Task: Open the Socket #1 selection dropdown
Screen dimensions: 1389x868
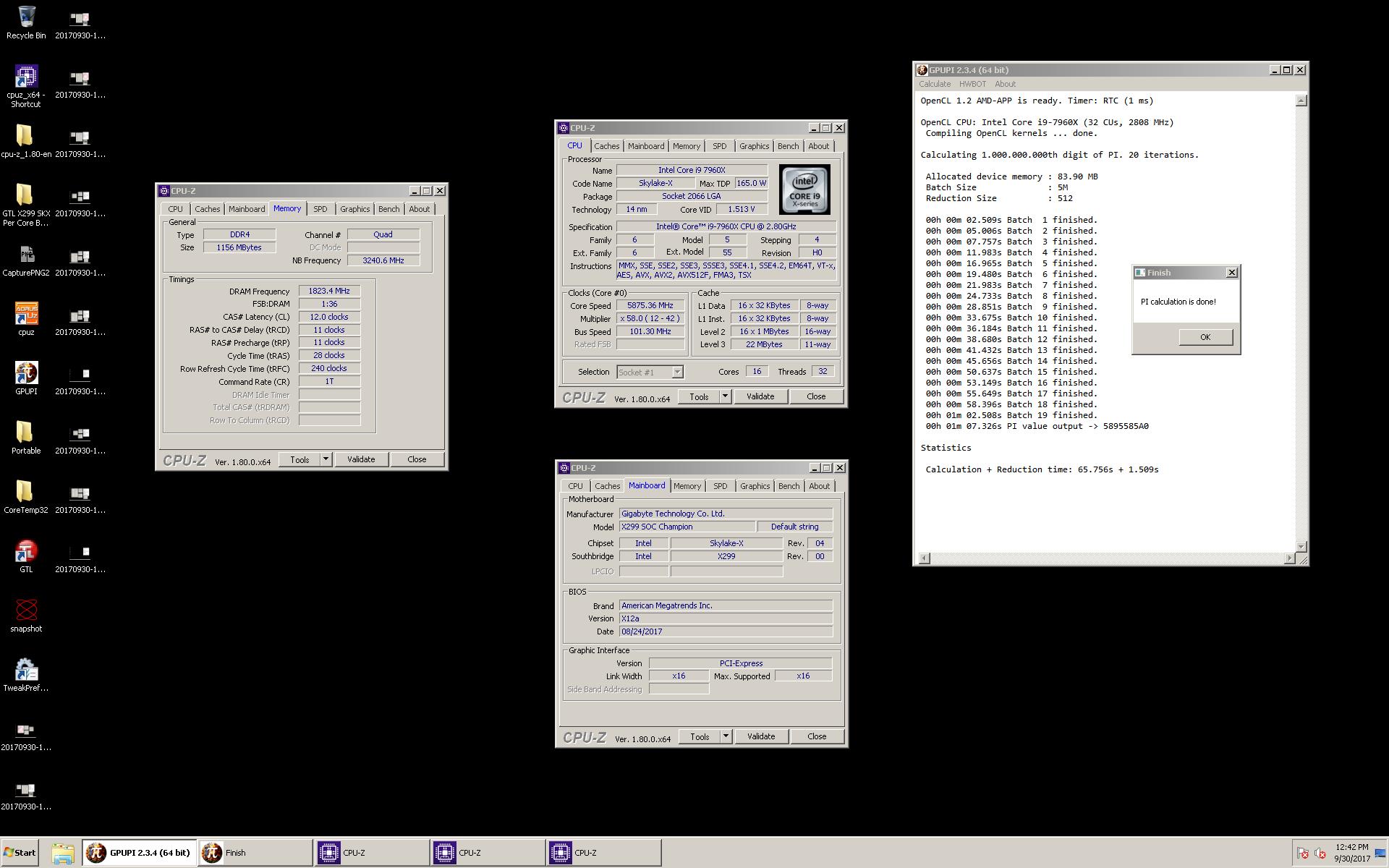Action: (x=650, y=372)
